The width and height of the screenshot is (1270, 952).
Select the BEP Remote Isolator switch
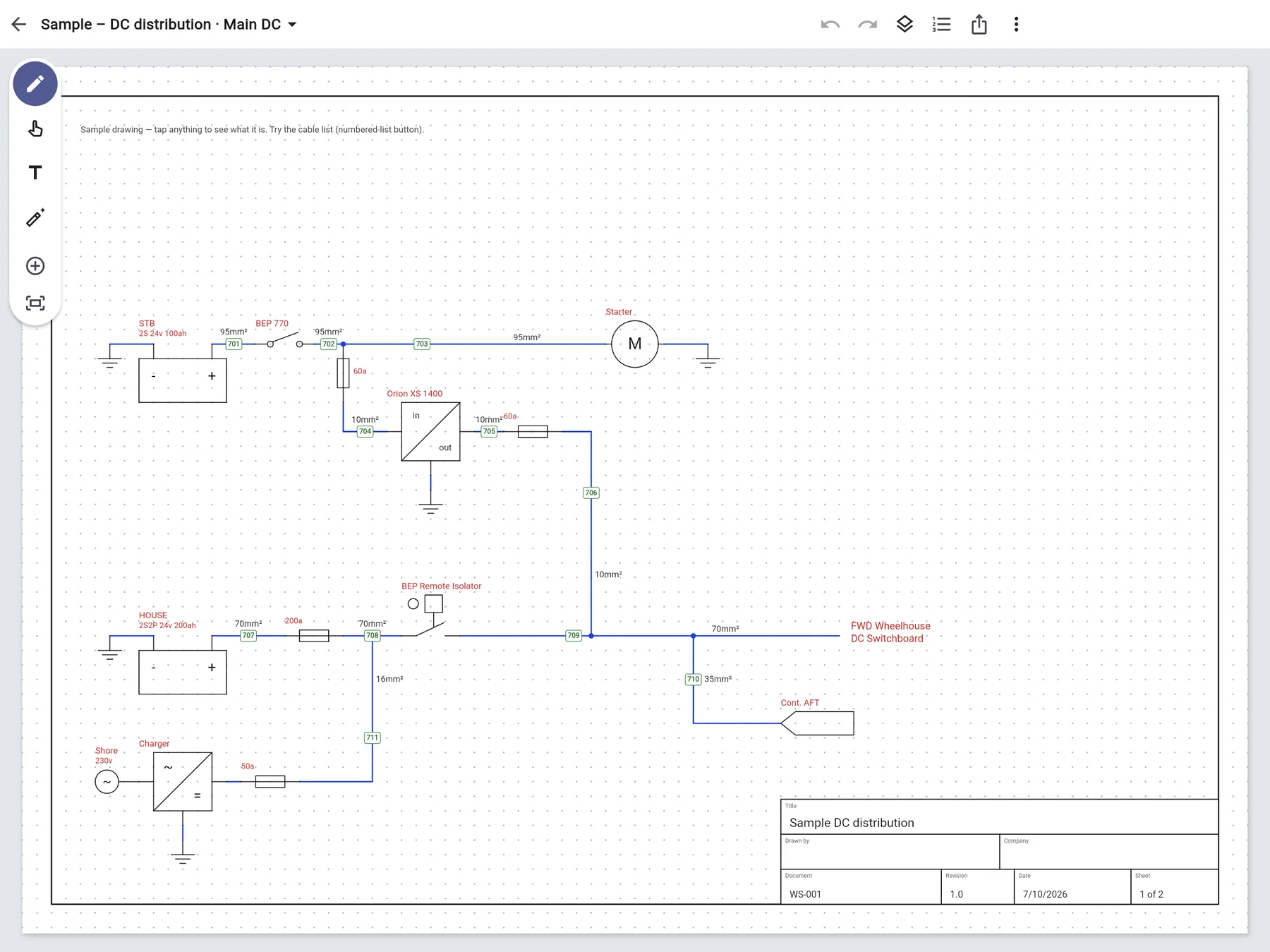pos(430,615)
